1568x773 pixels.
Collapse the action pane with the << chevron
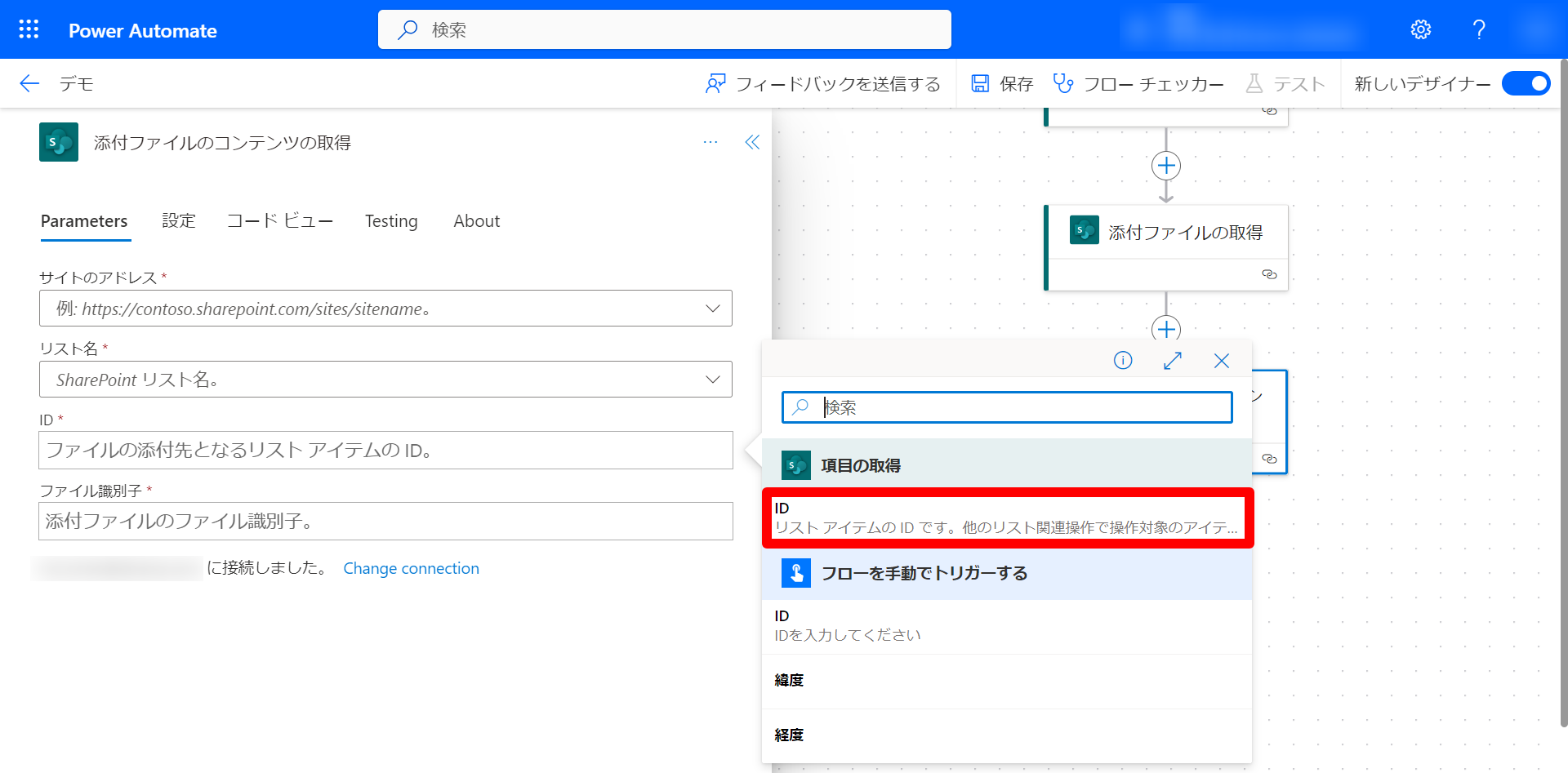pyautogui.click(x=751, y=142)
